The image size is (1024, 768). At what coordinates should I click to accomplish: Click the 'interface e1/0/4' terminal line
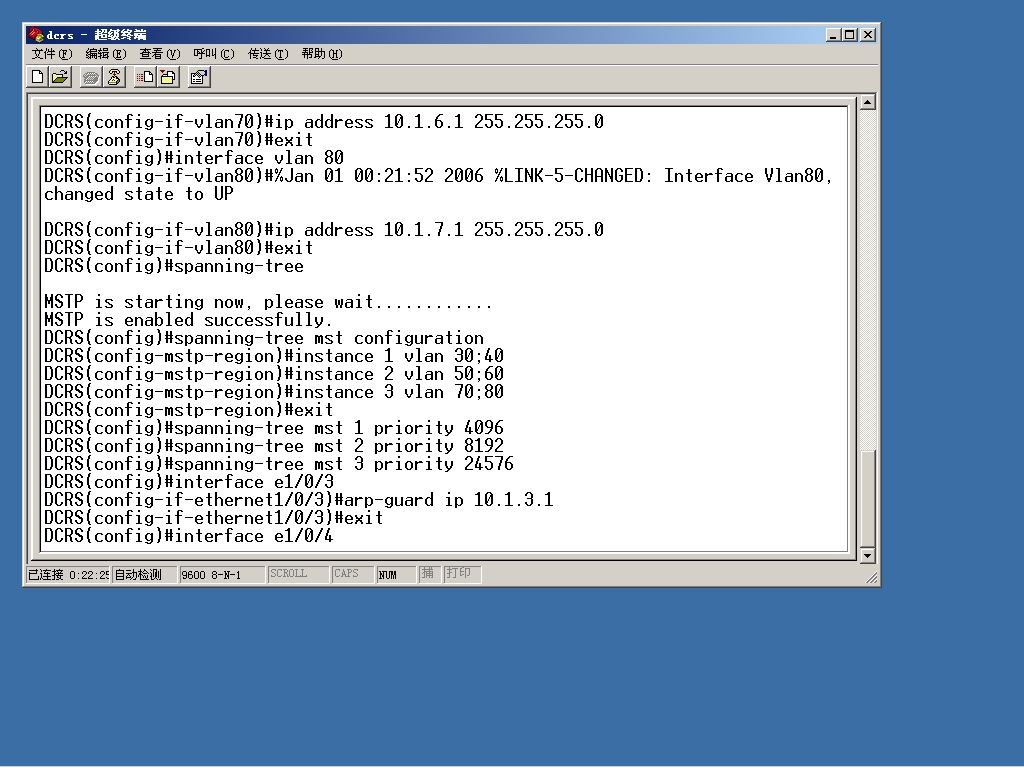coord(189,536)
